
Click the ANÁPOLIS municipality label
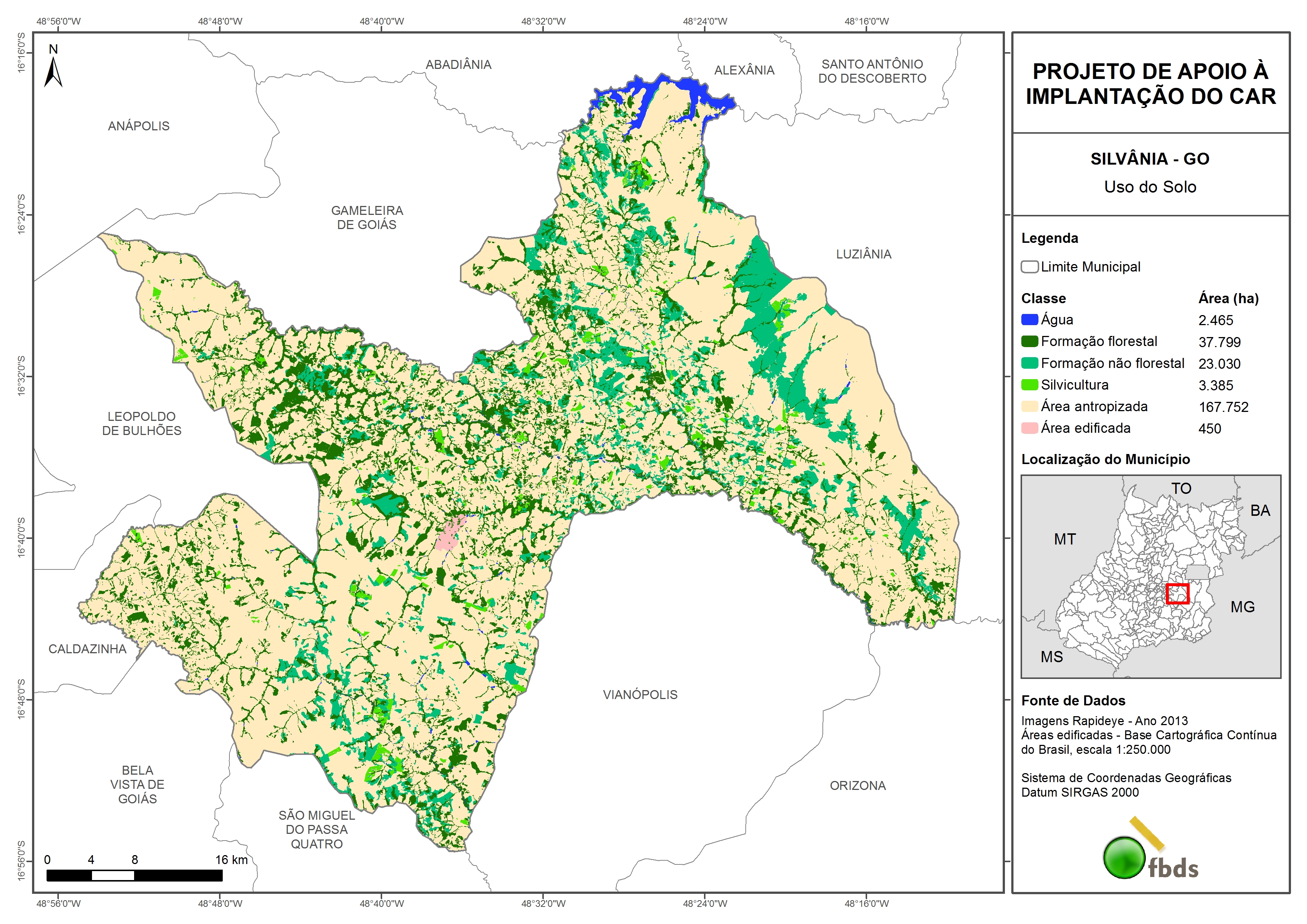[x=139, y=126]
